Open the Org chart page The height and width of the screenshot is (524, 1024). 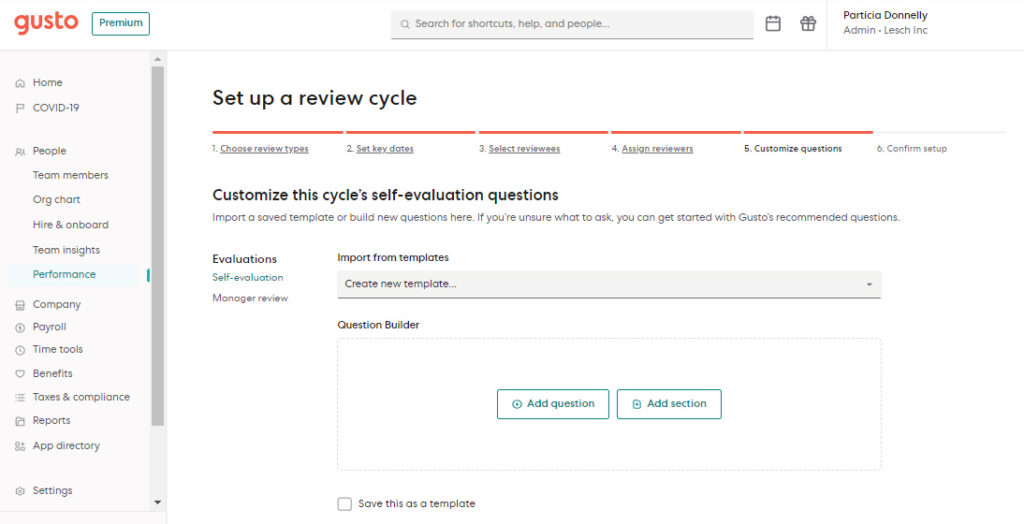click(x=56, y=200)
